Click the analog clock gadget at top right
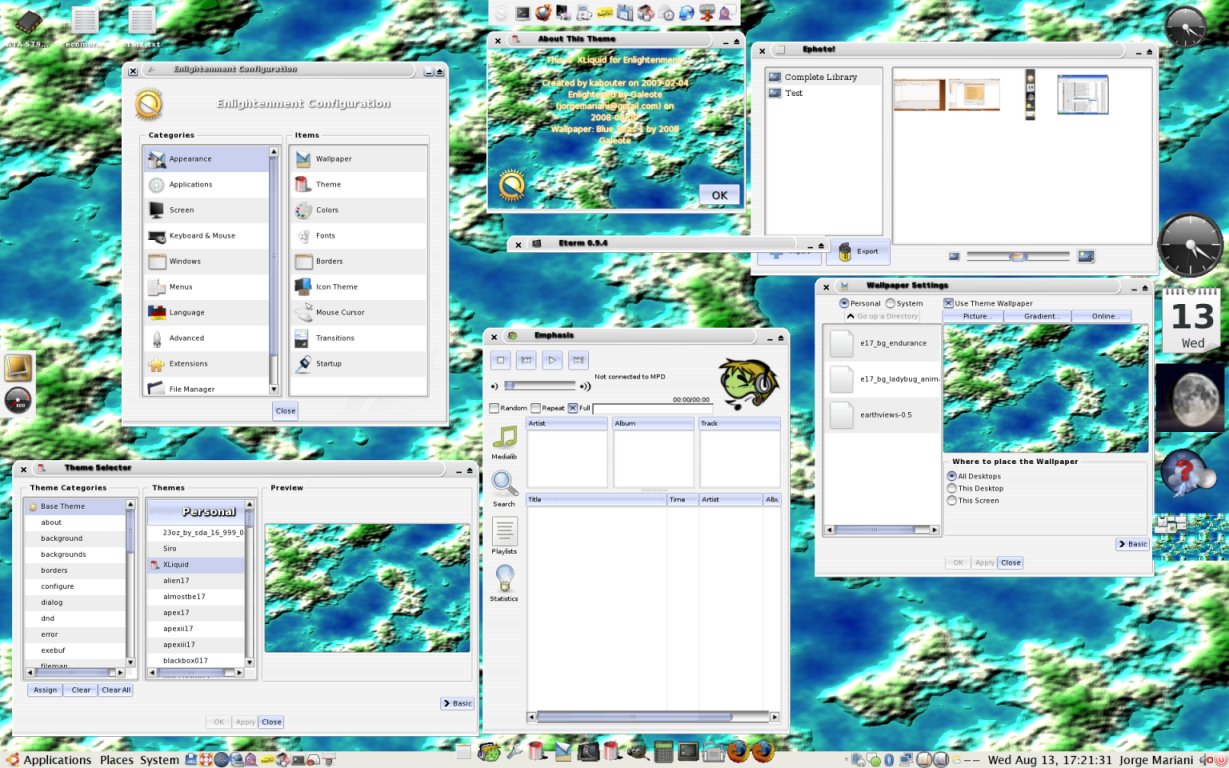 [1186, 27]
